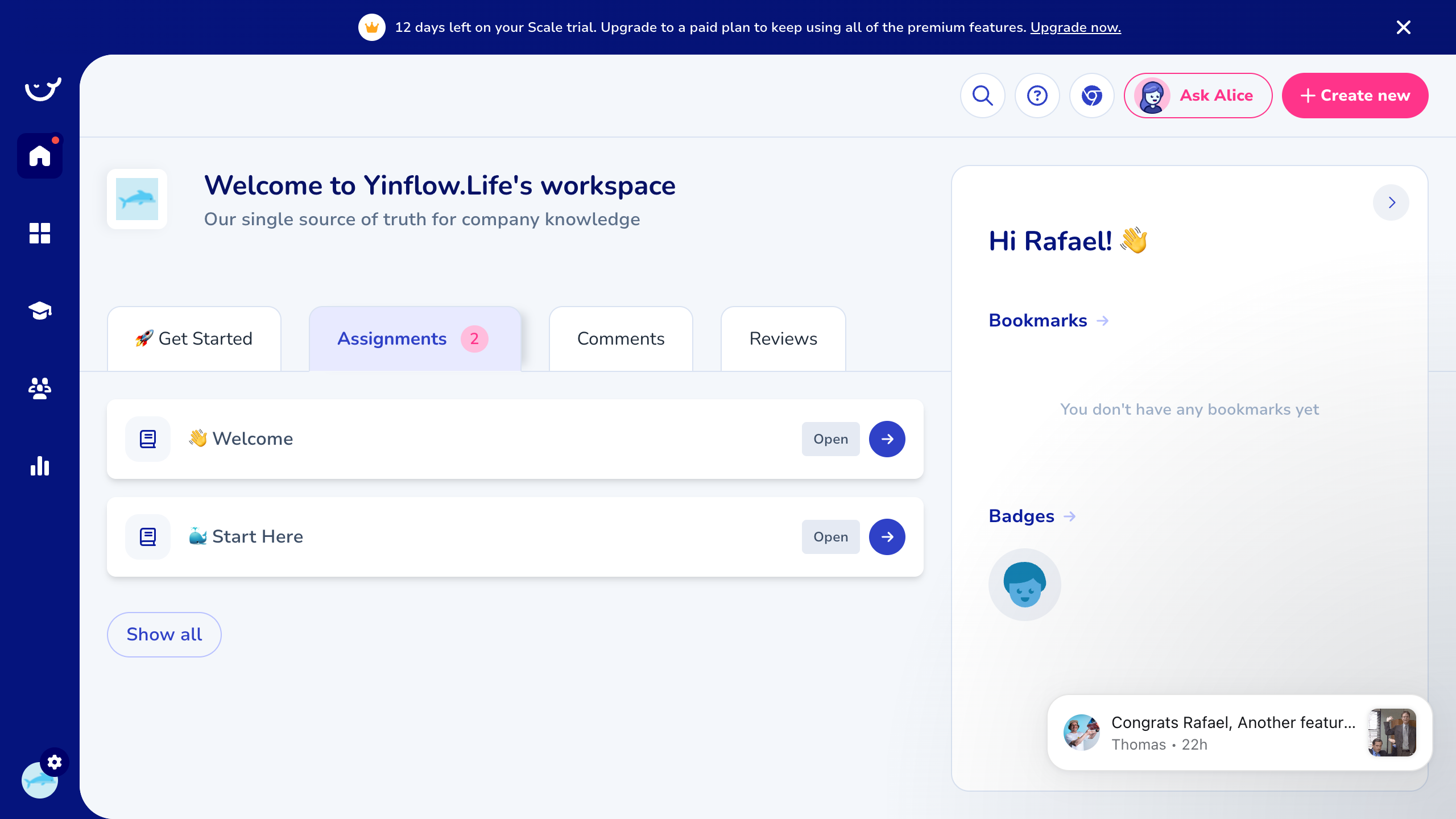Expand Bookmarks via its arrow link
1456x819 pixels.
(x=1102, y=321)
